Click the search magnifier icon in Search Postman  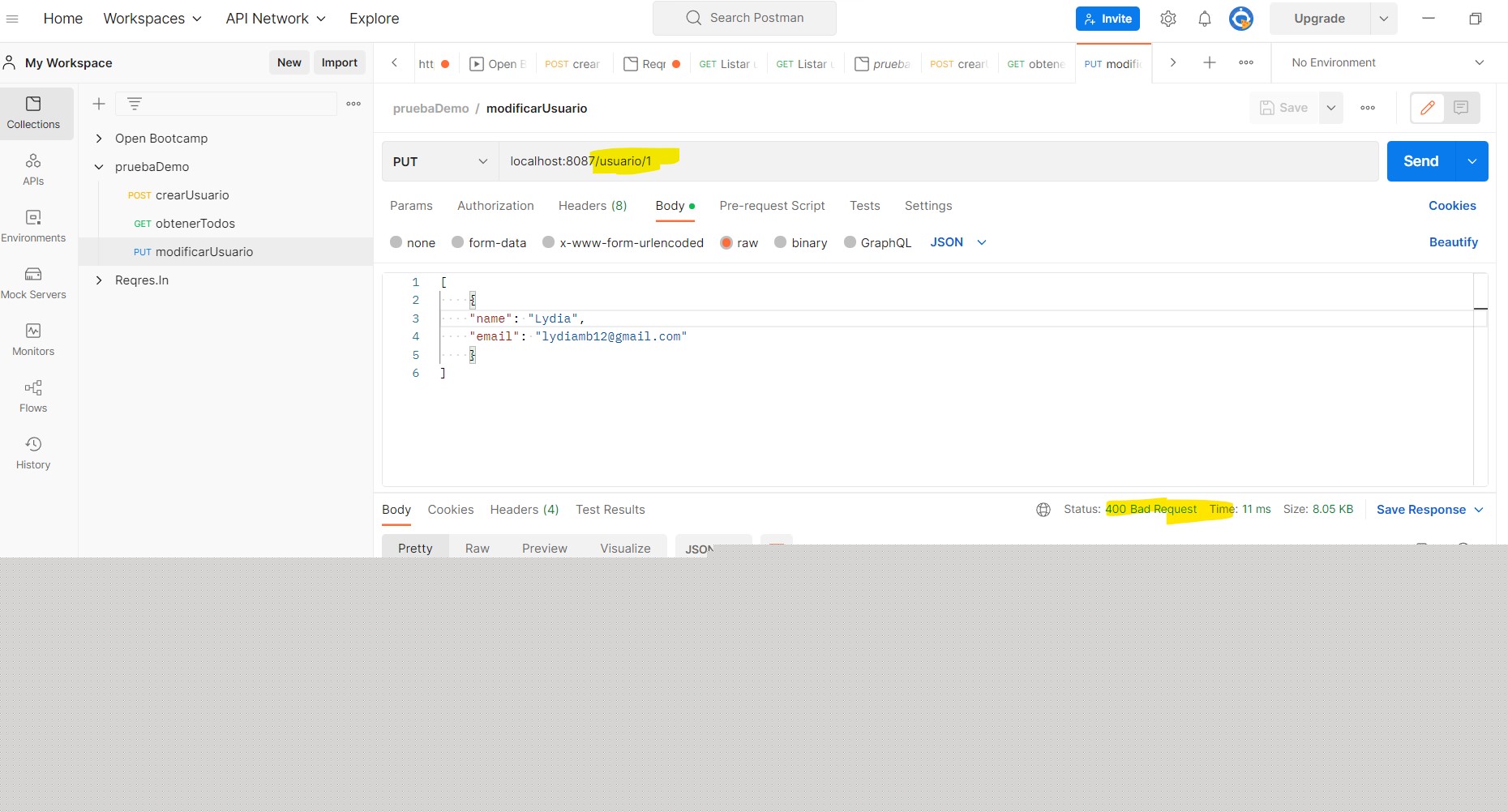[x=693, y=18]
